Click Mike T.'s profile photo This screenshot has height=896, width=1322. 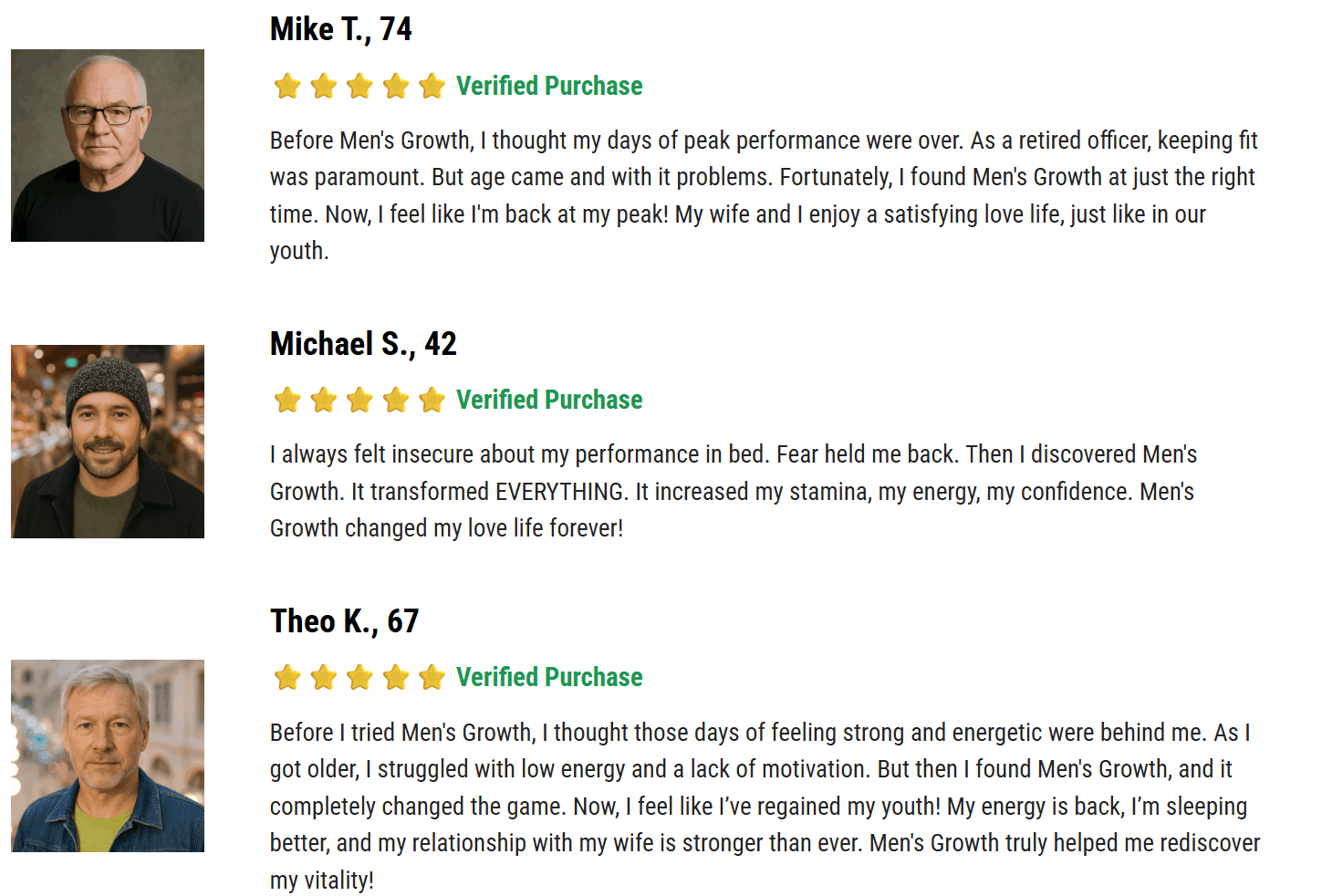[x=108, y=146]
